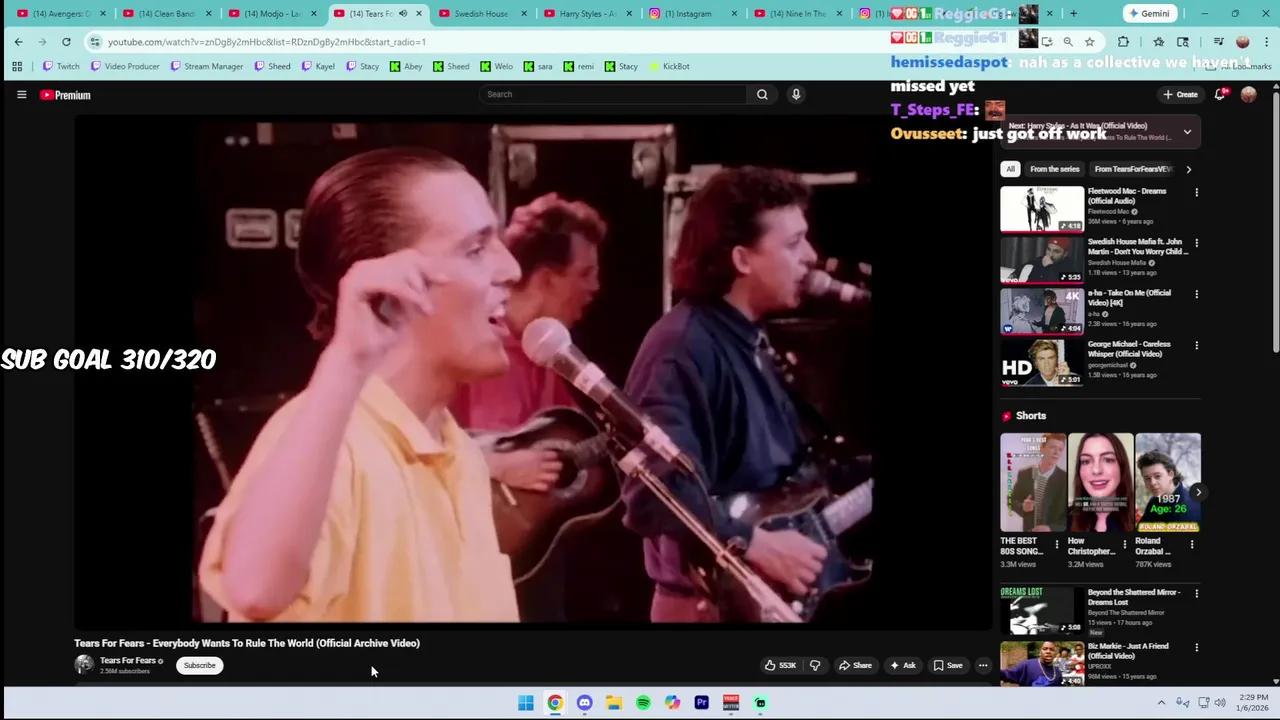Like the Tears For Fears video
The width and height of the screenshot is (1280, 720).
(781, 665)
